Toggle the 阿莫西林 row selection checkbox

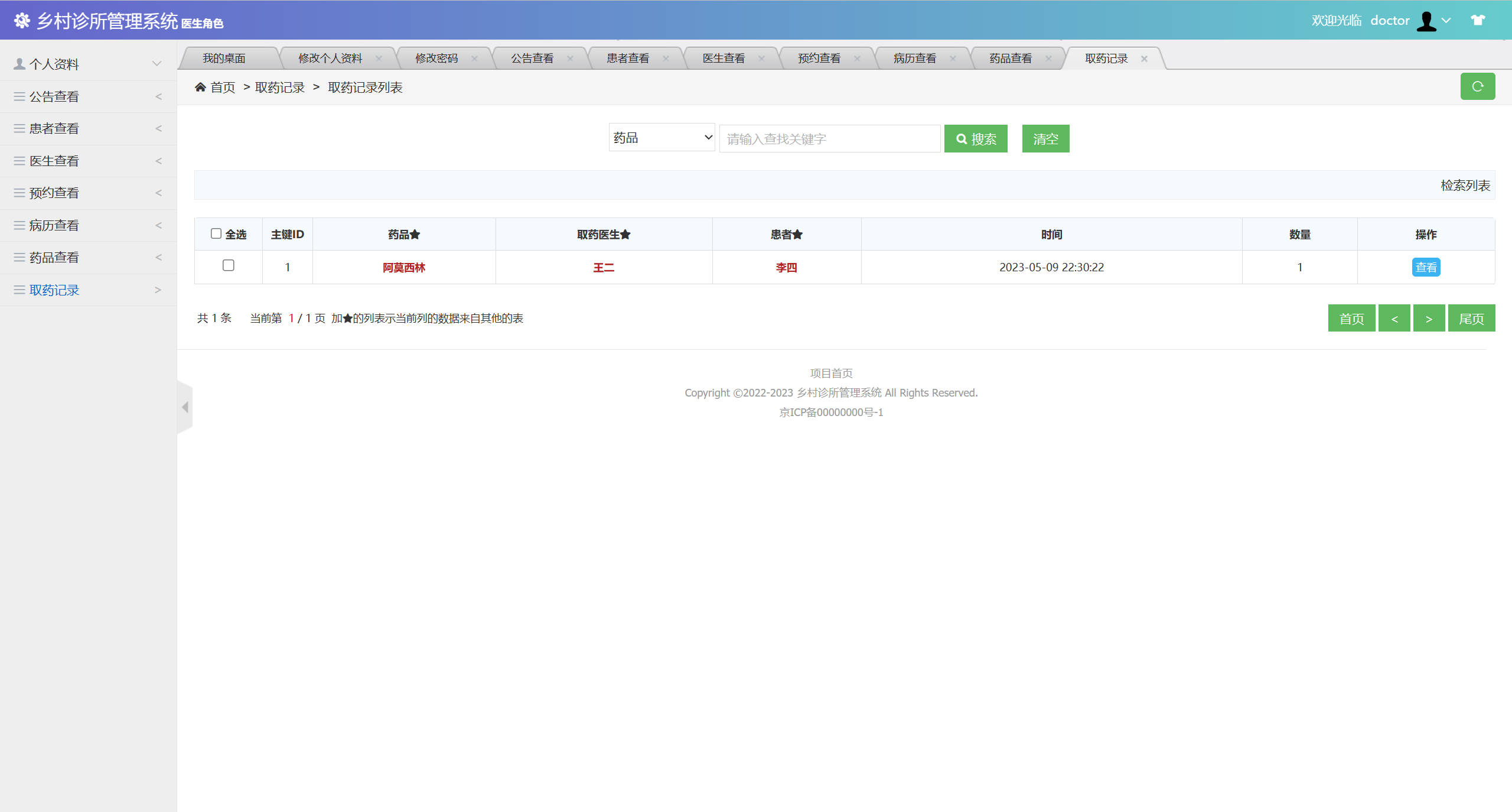pyautogui.click(x=229, y=266)
